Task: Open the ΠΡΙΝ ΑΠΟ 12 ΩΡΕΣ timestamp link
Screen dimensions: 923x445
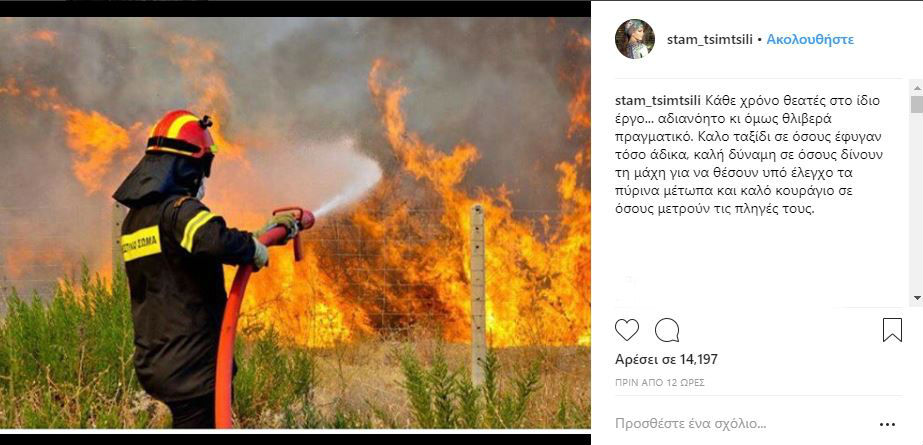Action: tap(660, 383)
